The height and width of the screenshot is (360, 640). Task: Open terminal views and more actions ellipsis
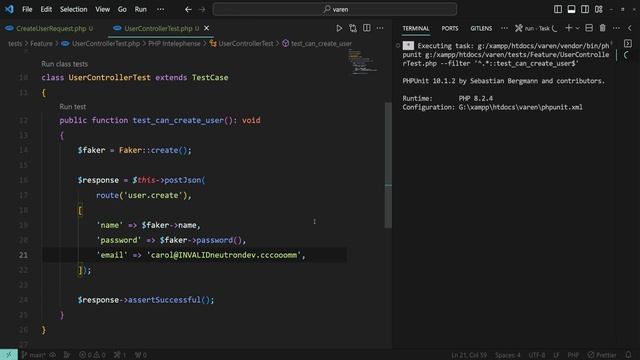click(616, 28)
